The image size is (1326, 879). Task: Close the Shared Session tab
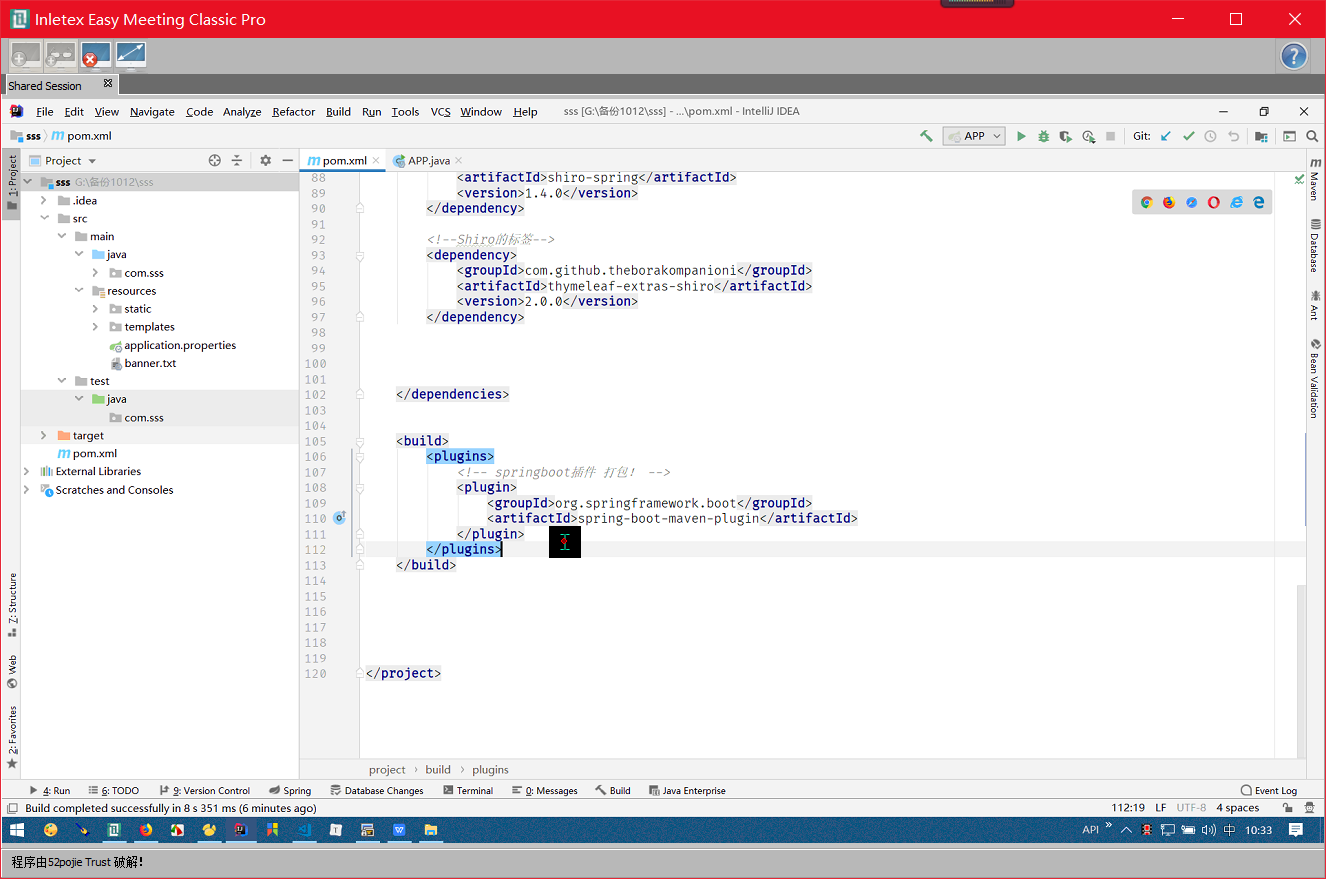(108, 84)
